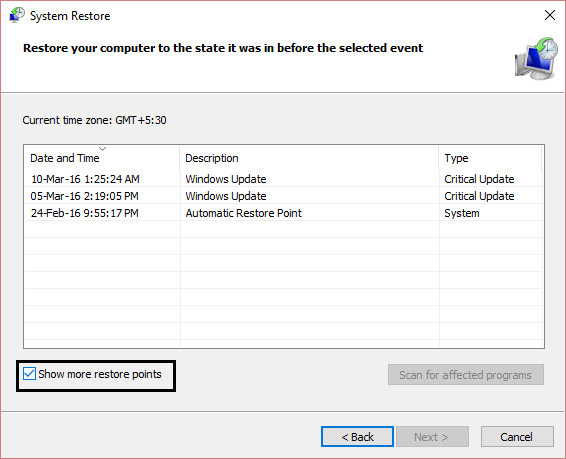
Task: Sort list by Type column header
Action: [x=490, y=158]
